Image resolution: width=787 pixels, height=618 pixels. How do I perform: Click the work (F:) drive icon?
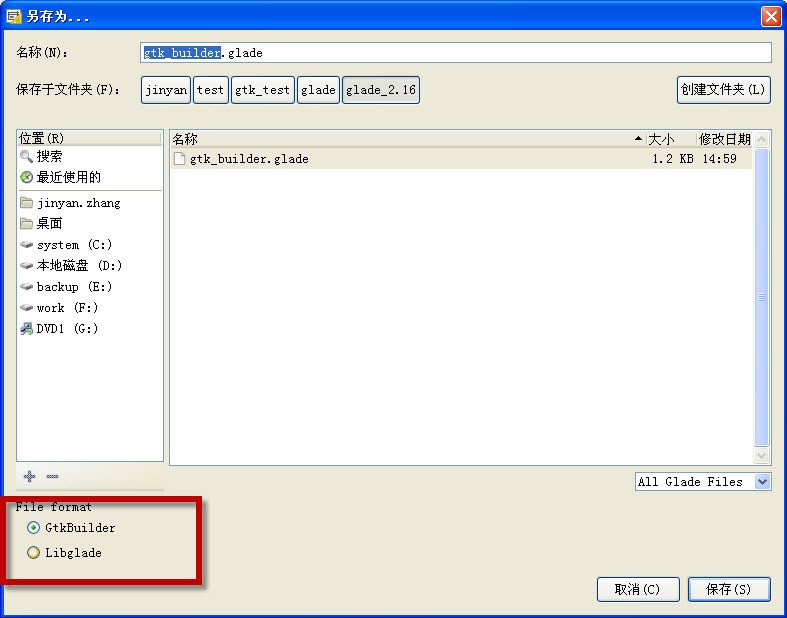click(x=26, y=308)
